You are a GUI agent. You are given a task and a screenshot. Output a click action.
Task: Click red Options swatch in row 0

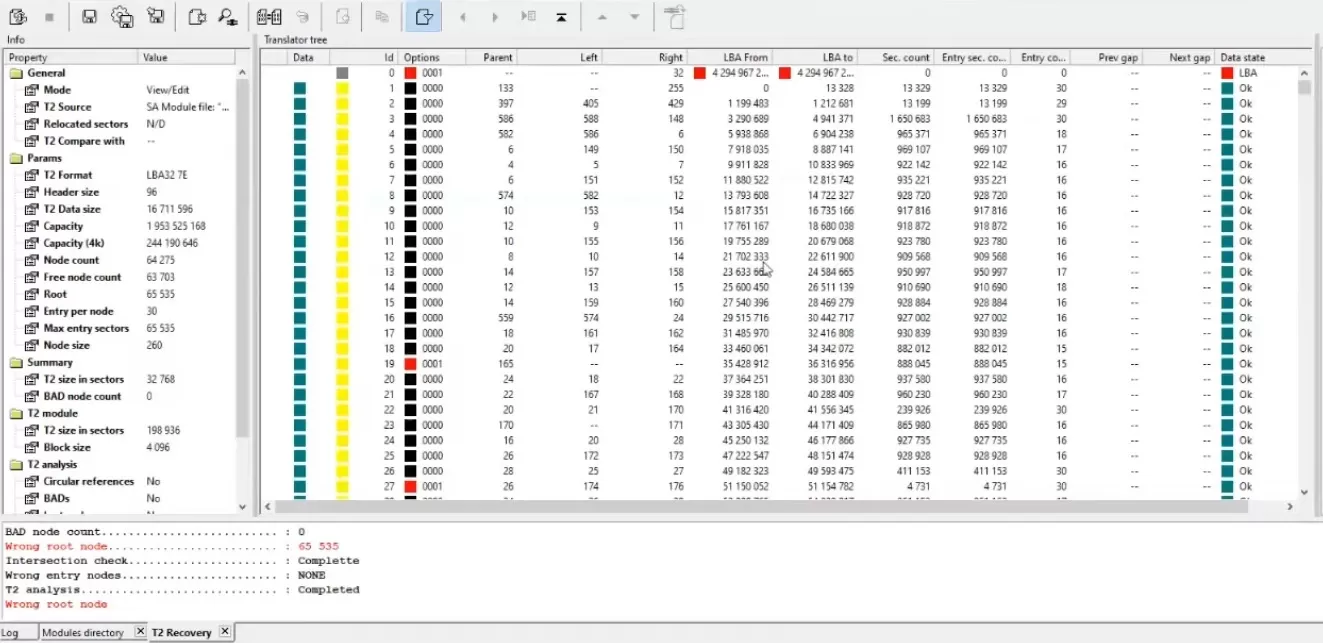410,73
